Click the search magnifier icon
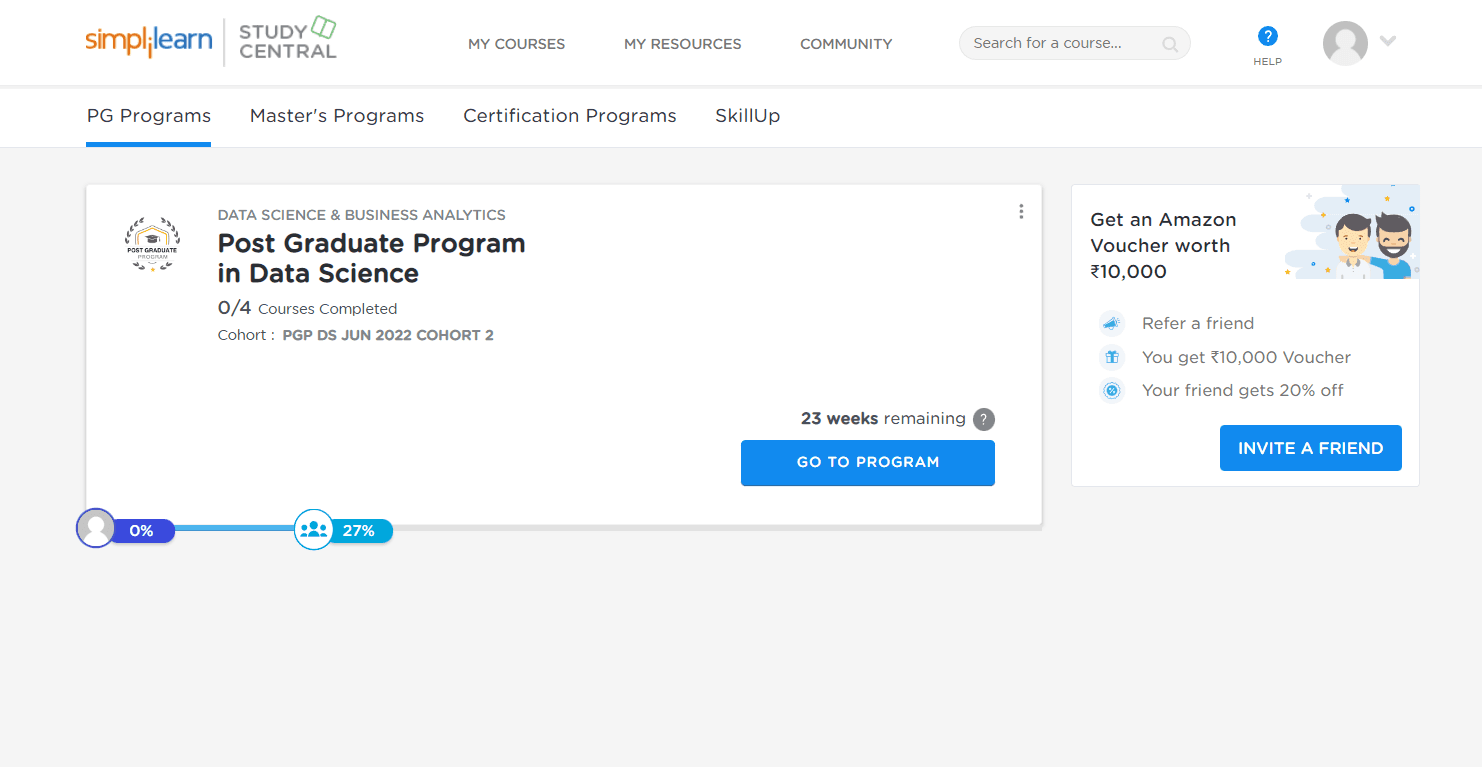Image resolution: width=1482 pixels, height=767 pixels. [x=1169, y=44]
